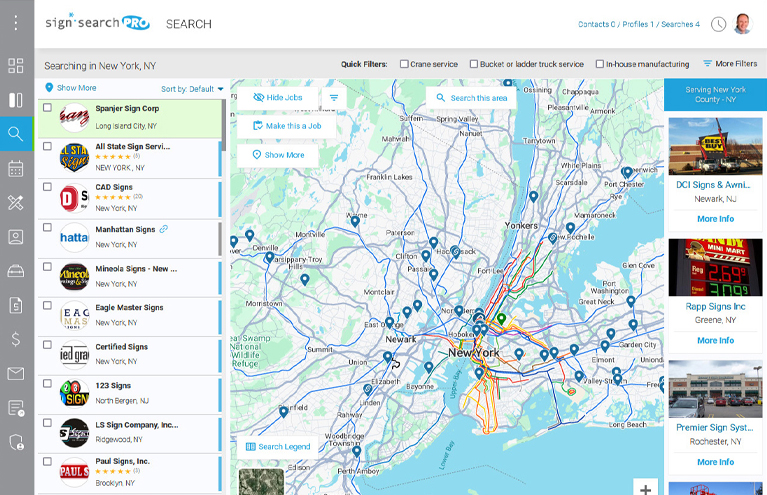Open the van vehicle sidebar icon
Image resolution: width=767 pixels, height=495 pixels.
16,270
